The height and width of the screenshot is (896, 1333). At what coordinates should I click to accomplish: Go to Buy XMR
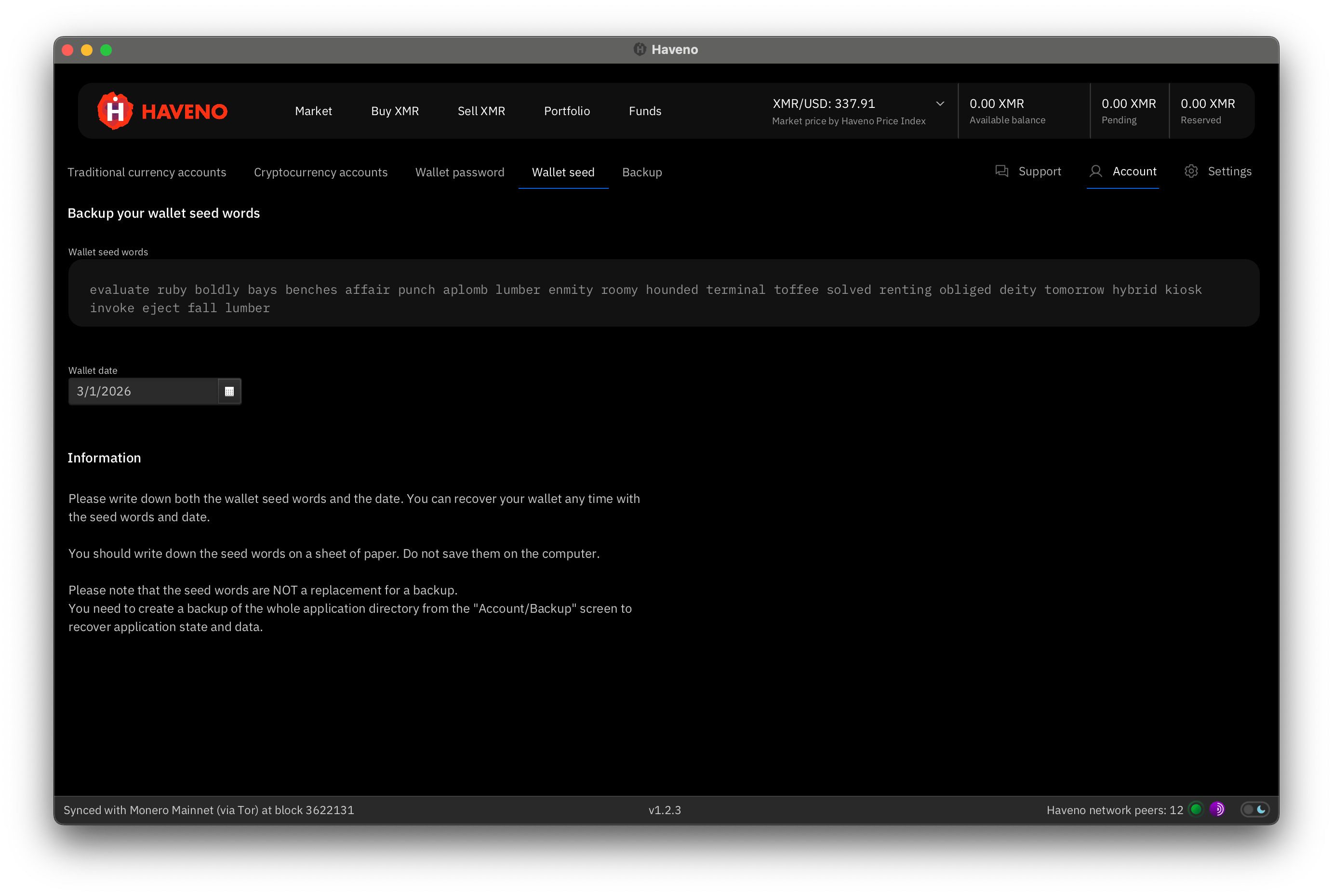point(395,111)
